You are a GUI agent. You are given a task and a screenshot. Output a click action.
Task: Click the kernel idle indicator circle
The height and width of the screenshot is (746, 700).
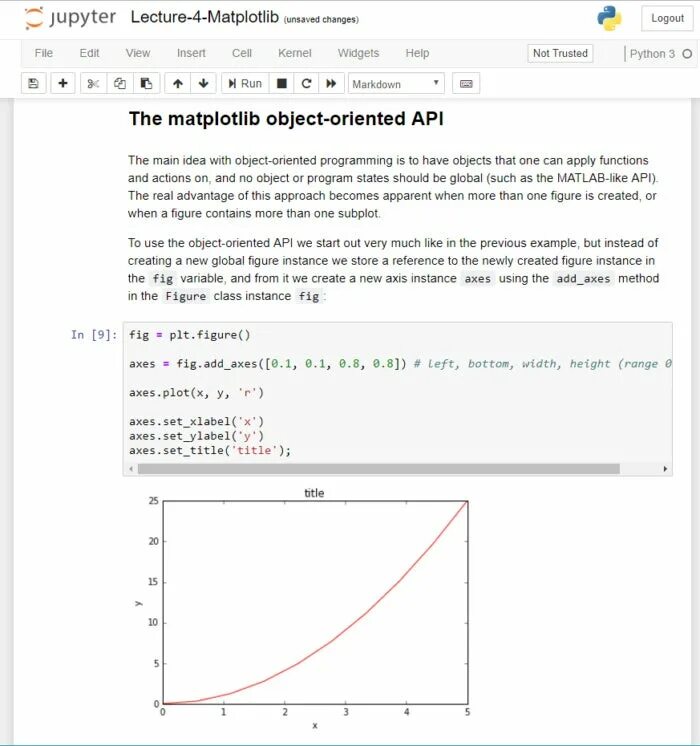click(687, 54)
